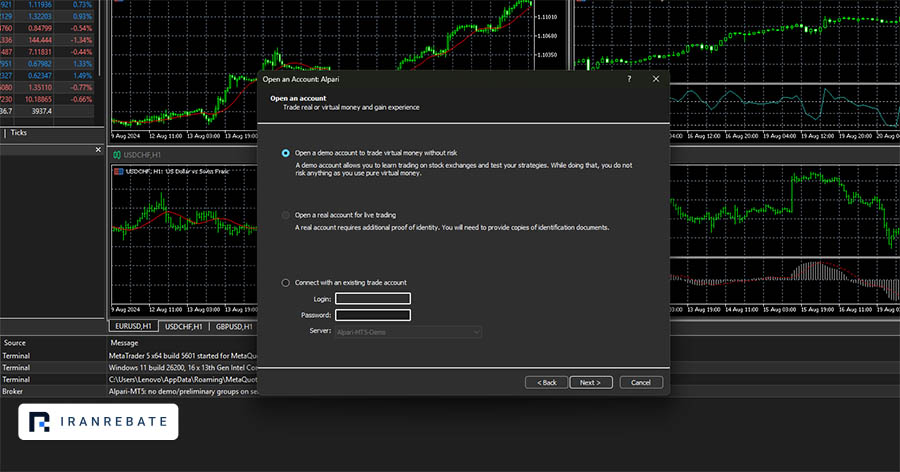Click the Market Watch price 0.62347
Viewport: 900px width, 472px height.
[x=40, y=75]
